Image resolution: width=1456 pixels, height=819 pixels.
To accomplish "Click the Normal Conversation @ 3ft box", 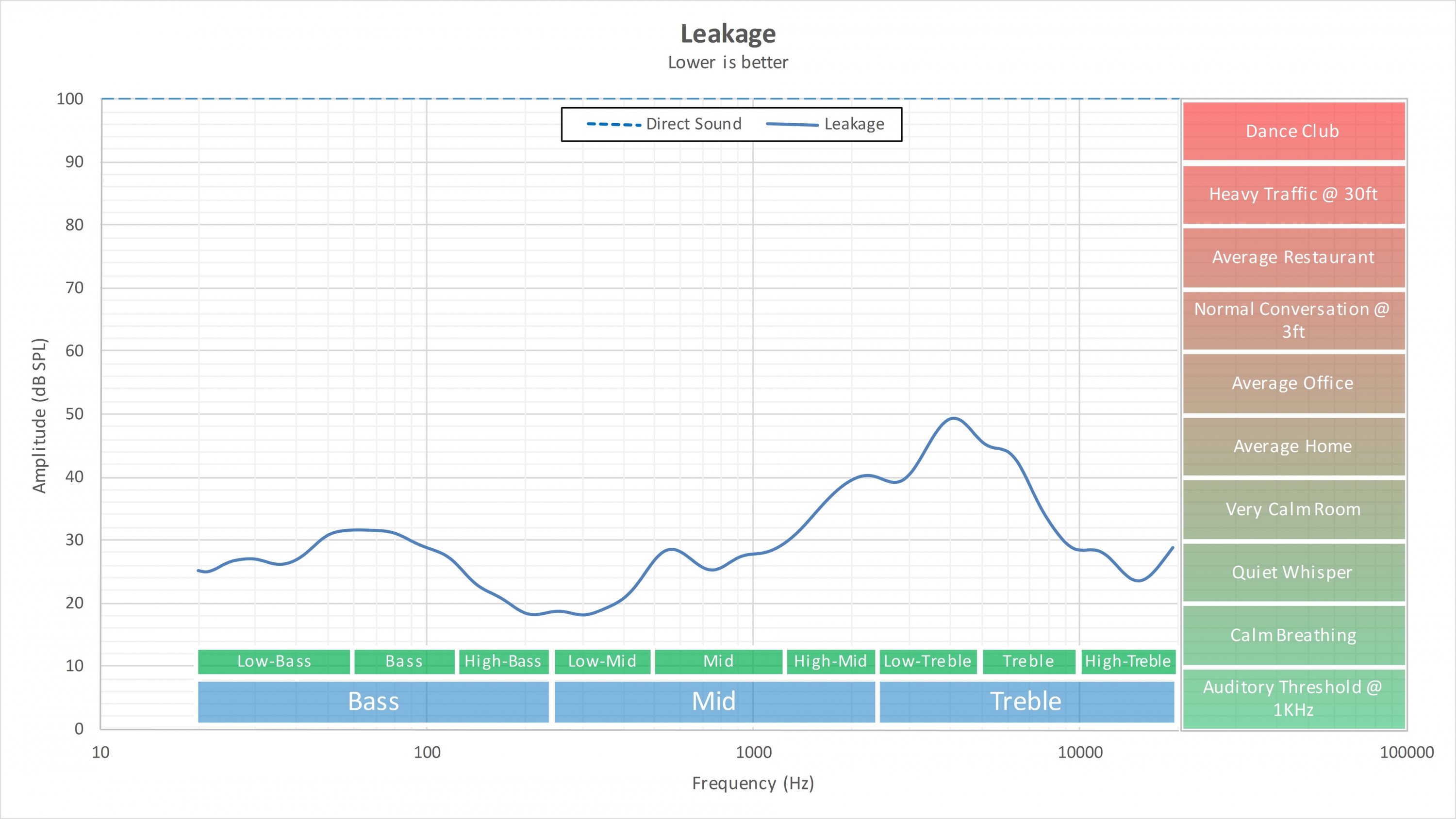I will (1293, 320).
